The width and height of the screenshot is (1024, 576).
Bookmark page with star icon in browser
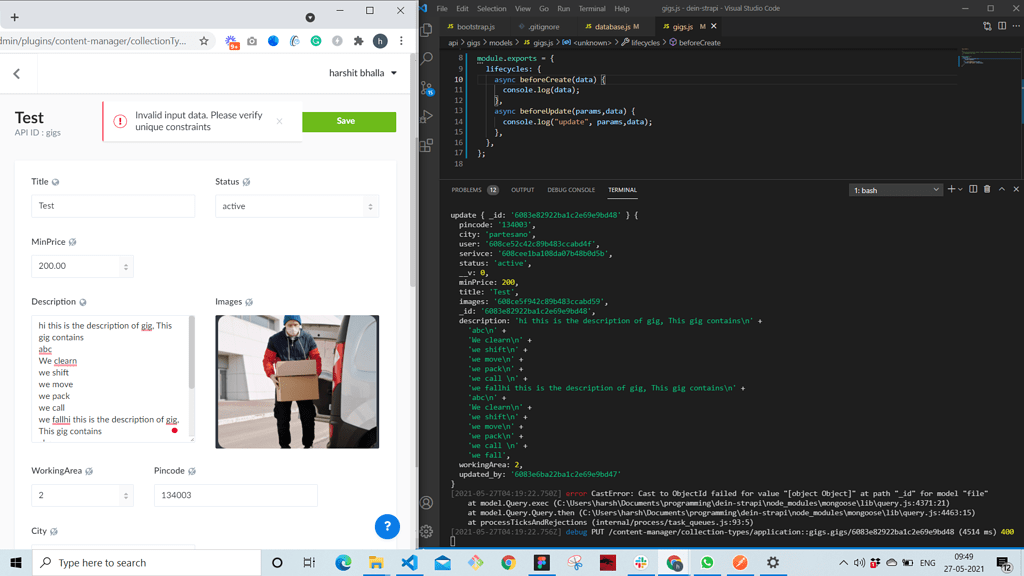204,40
